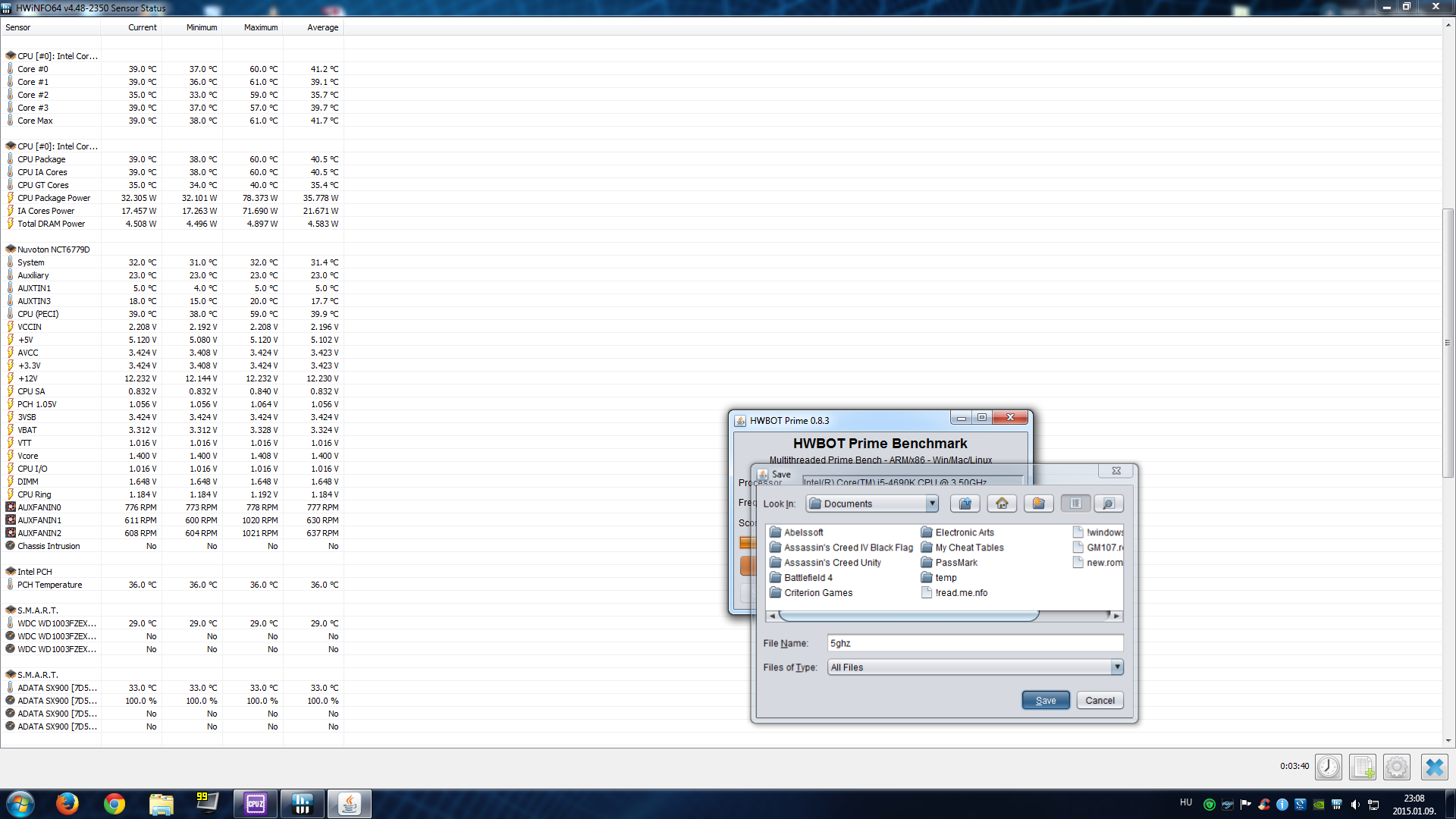Click the NVIDIA tray icon
Screen dimensions: 1456x819
[1319, 805]
